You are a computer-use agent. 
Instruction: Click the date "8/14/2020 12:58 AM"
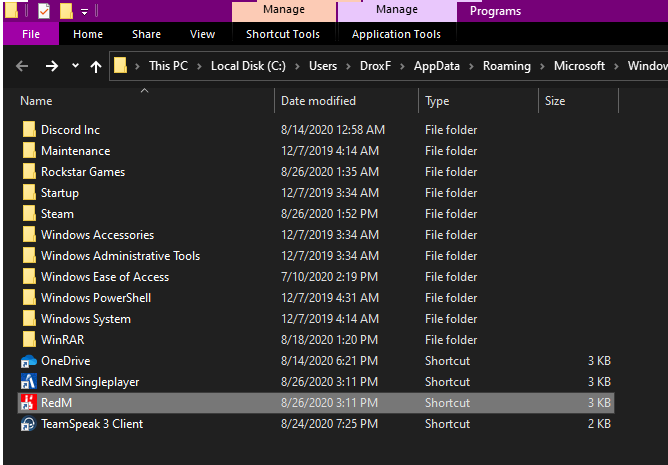[333, 130]
